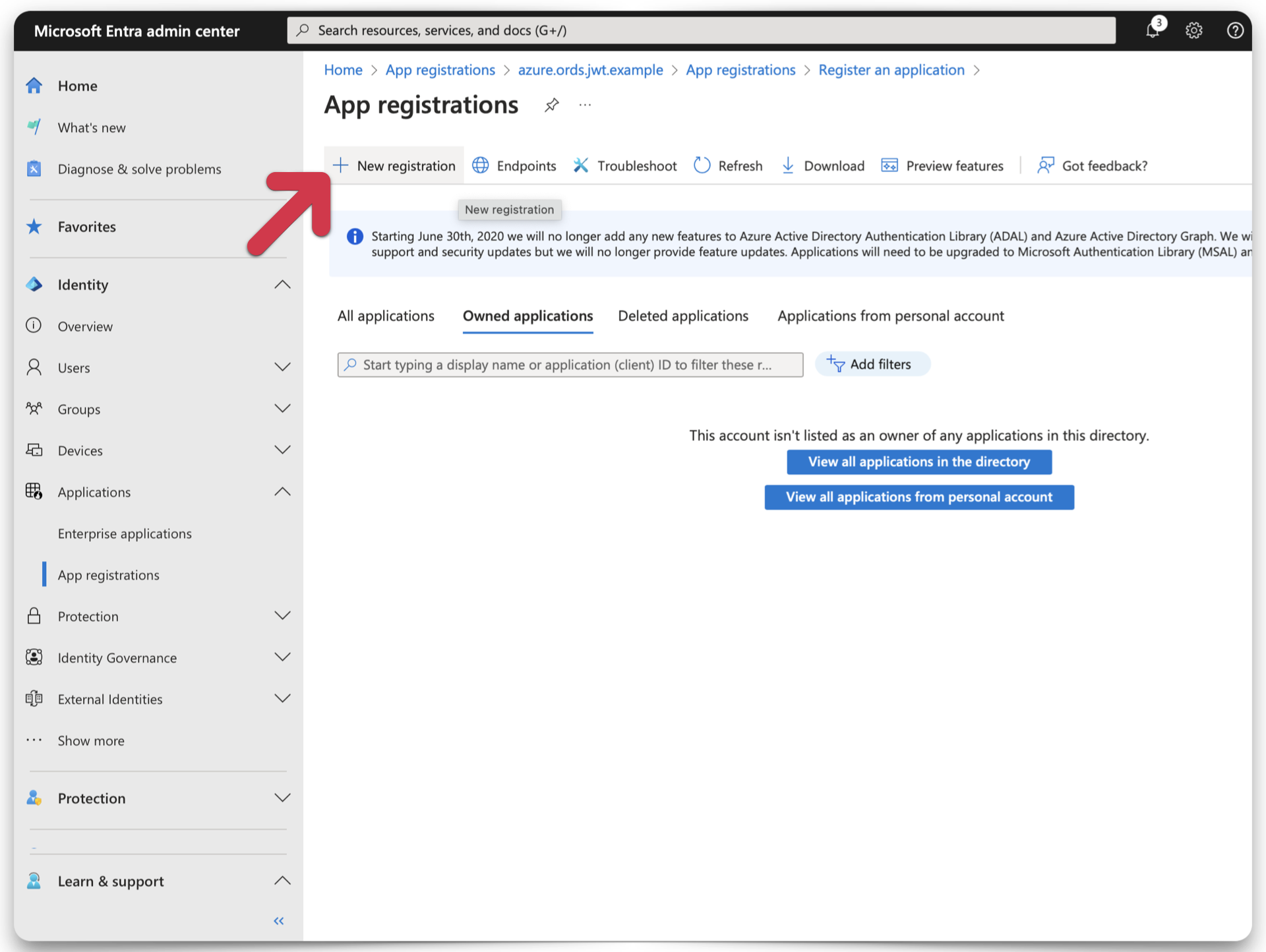Select the All applications tab

(x=386, y=316)
